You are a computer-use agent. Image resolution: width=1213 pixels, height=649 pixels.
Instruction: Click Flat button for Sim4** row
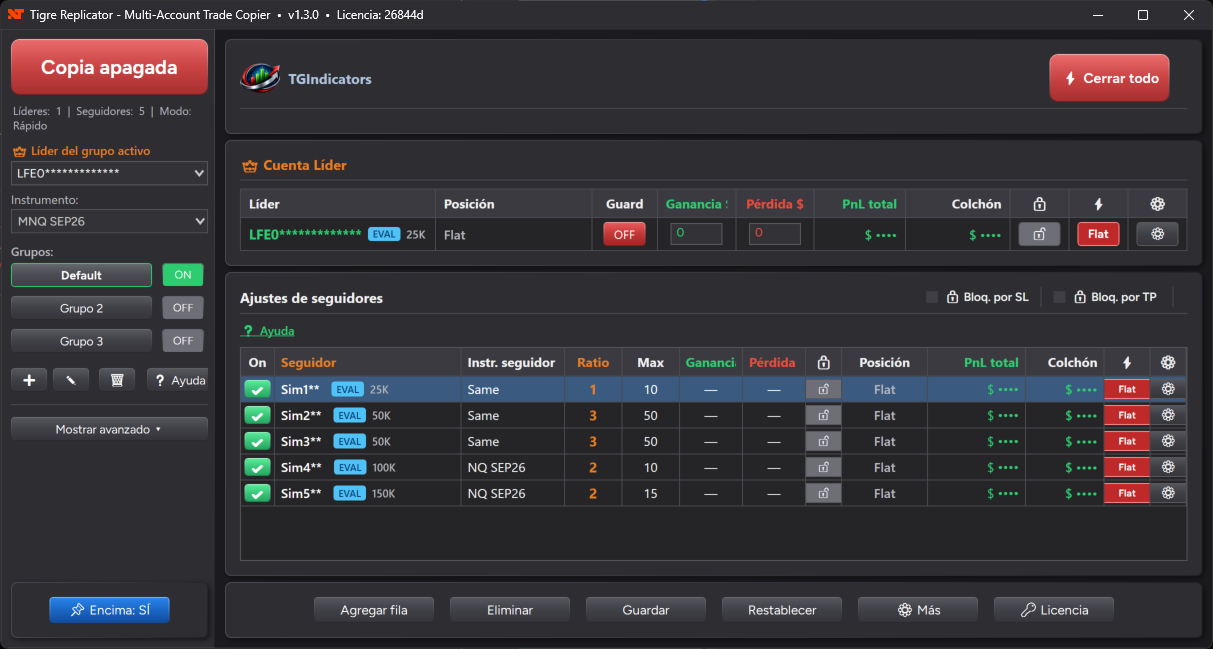1127,467
